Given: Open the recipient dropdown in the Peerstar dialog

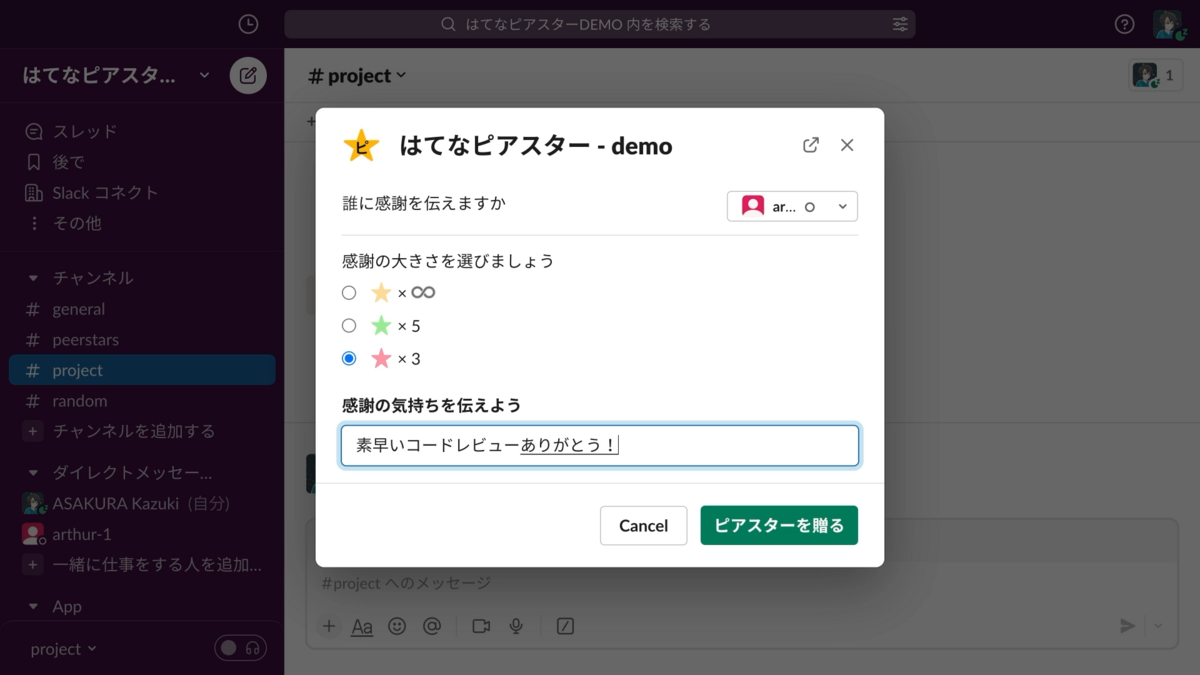Looking at the screenshot, I should click(x=792, y=206).
